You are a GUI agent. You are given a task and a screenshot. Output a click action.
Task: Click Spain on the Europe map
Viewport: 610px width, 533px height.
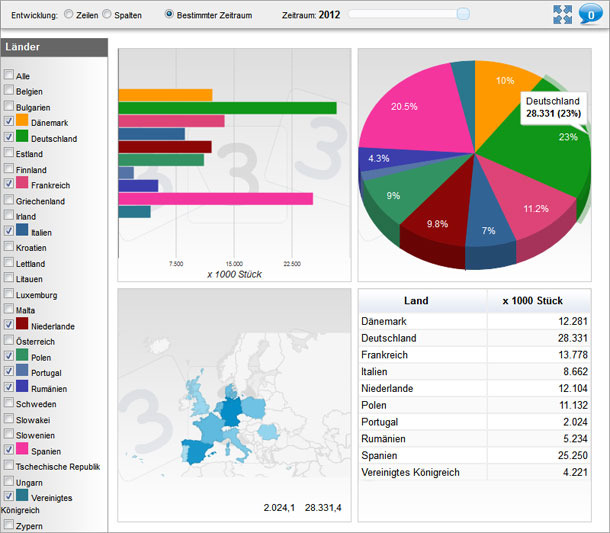click(x=198, y=451)
